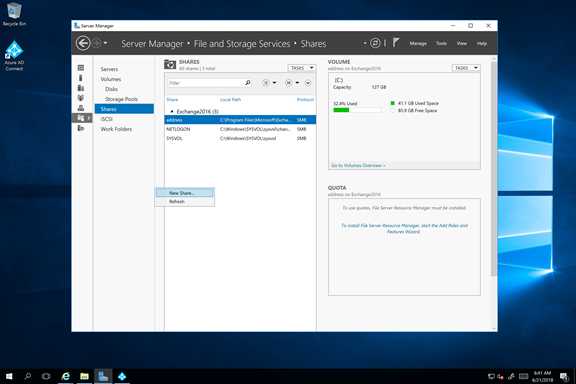Image resolution: width=576 pixels, height=384 pixels.
Task: Open Local Server icon in left strip
Action: [81, 78]
